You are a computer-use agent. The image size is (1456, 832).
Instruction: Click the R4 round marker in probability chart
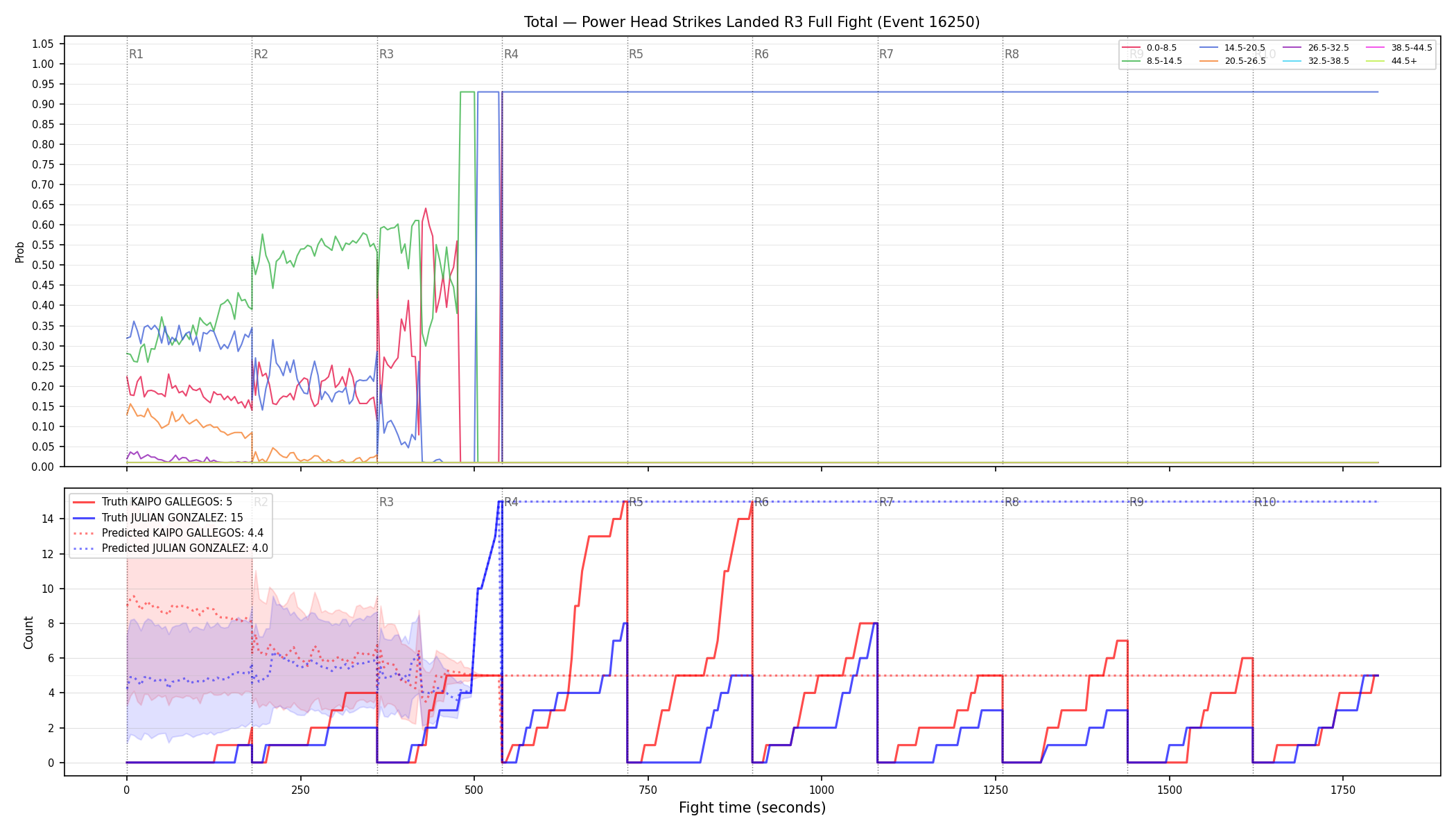[x=511, y=54]
